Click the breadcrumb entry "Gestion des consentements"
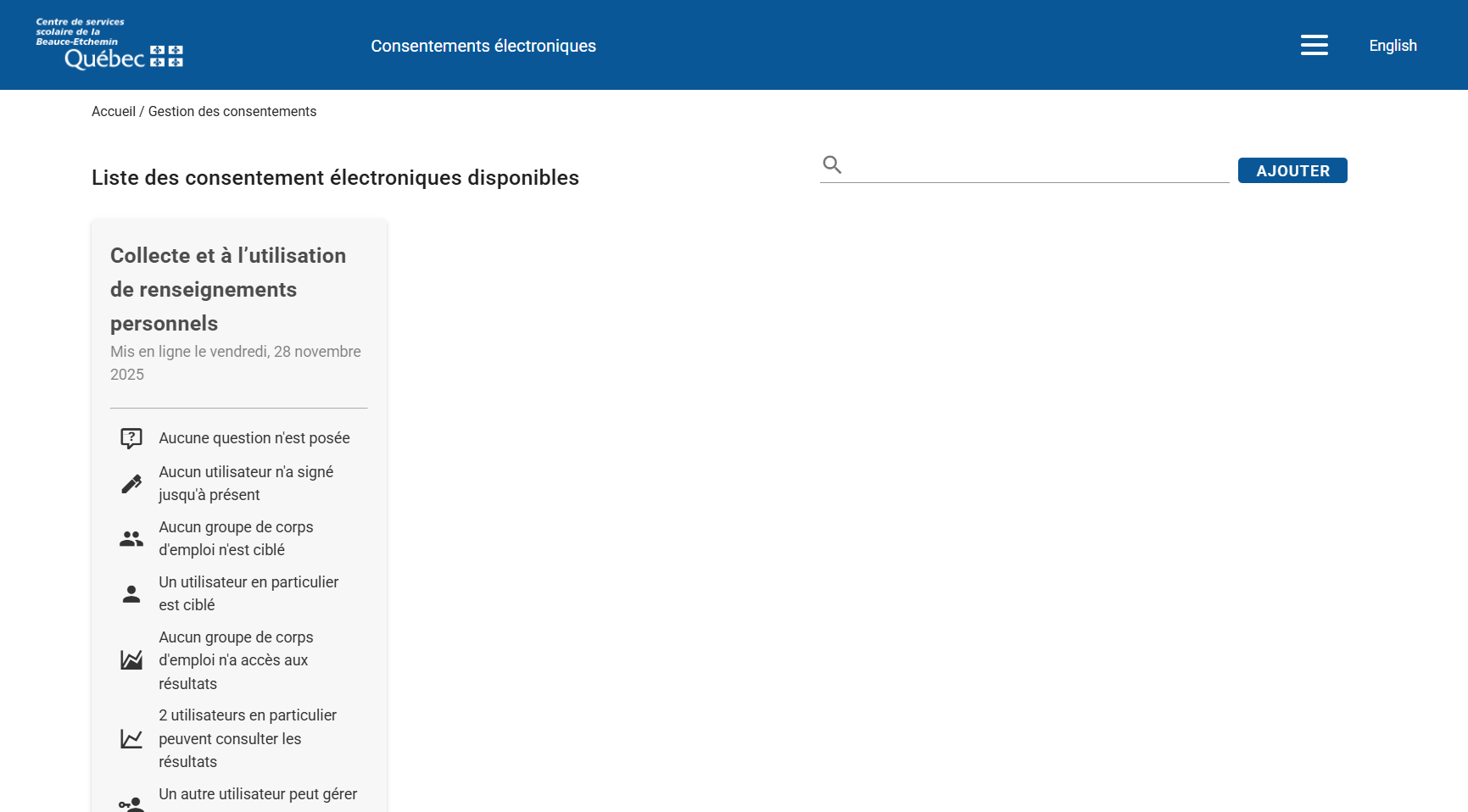This screenshot has height=812, width=1468. pos(232,111)
